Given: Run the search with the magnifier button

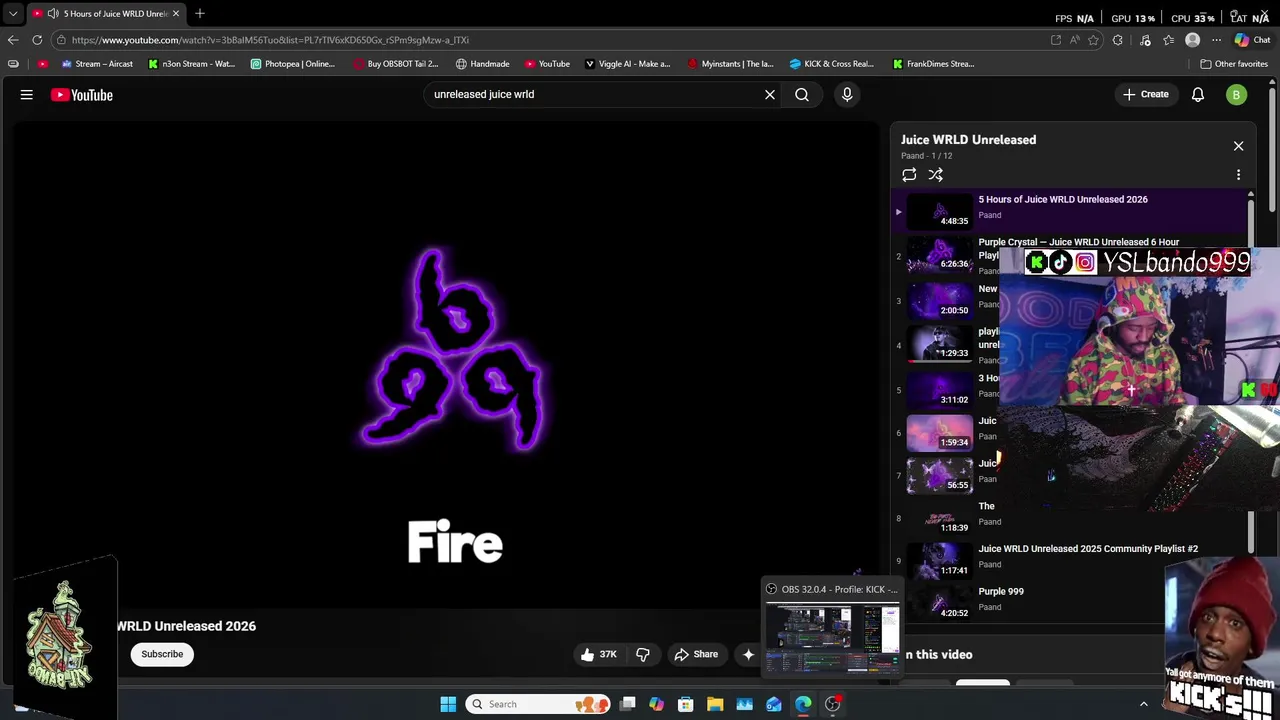Looking at the screenshot, I should pos(802,95).
